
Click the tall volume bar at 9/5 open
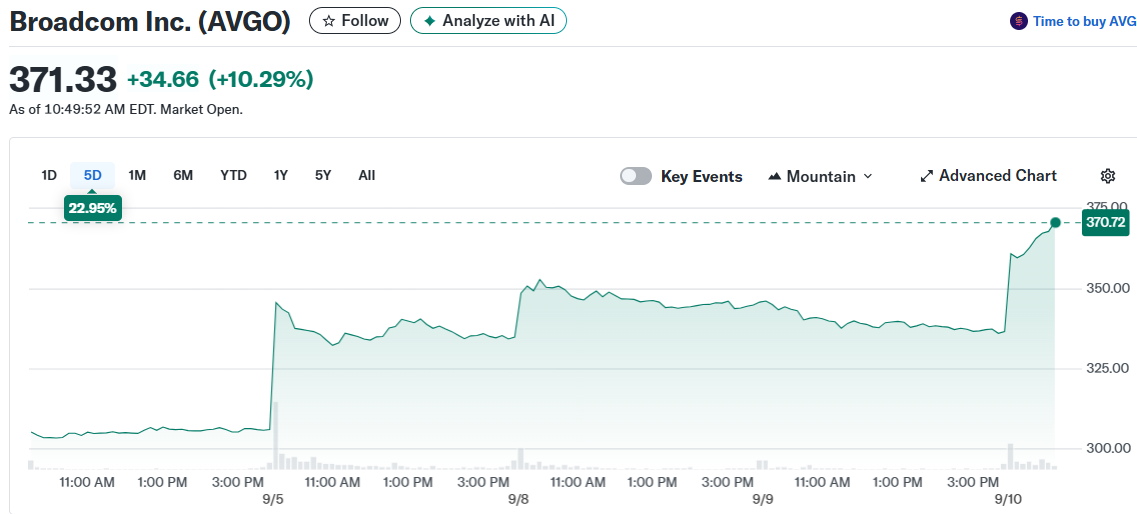point(276,435)
